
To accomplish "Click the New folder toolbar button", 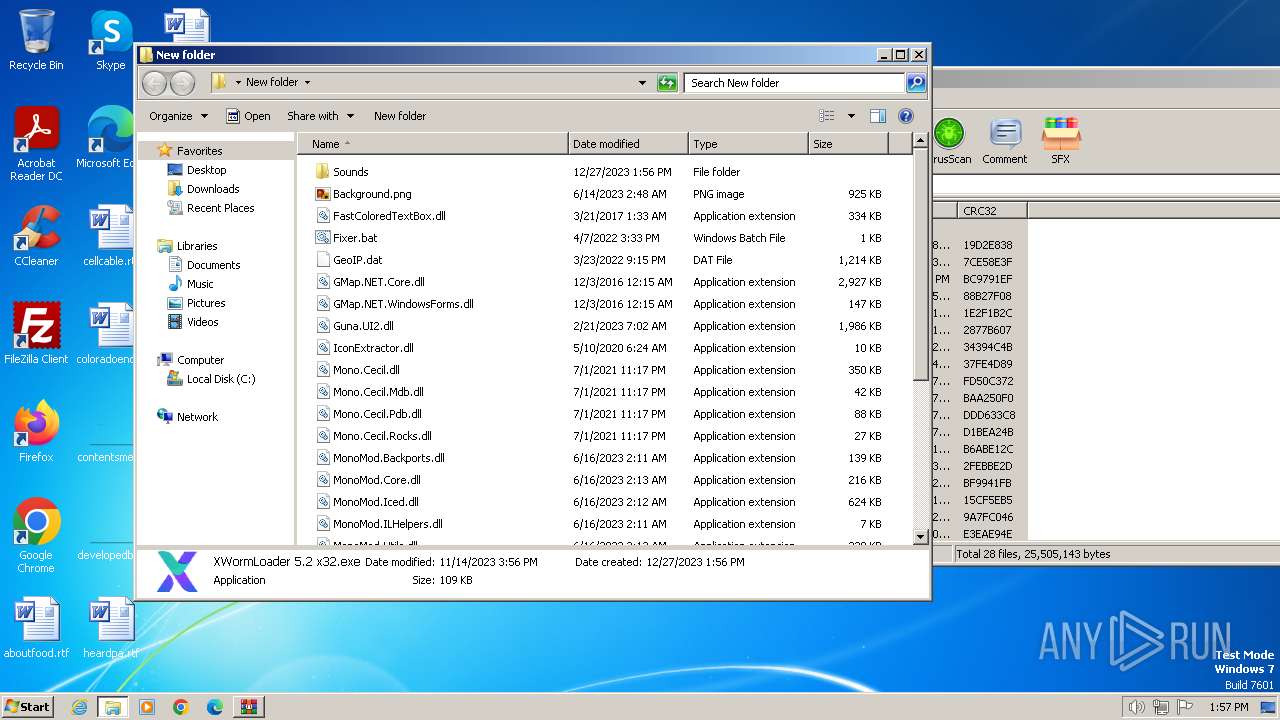I will pos(400,116).
